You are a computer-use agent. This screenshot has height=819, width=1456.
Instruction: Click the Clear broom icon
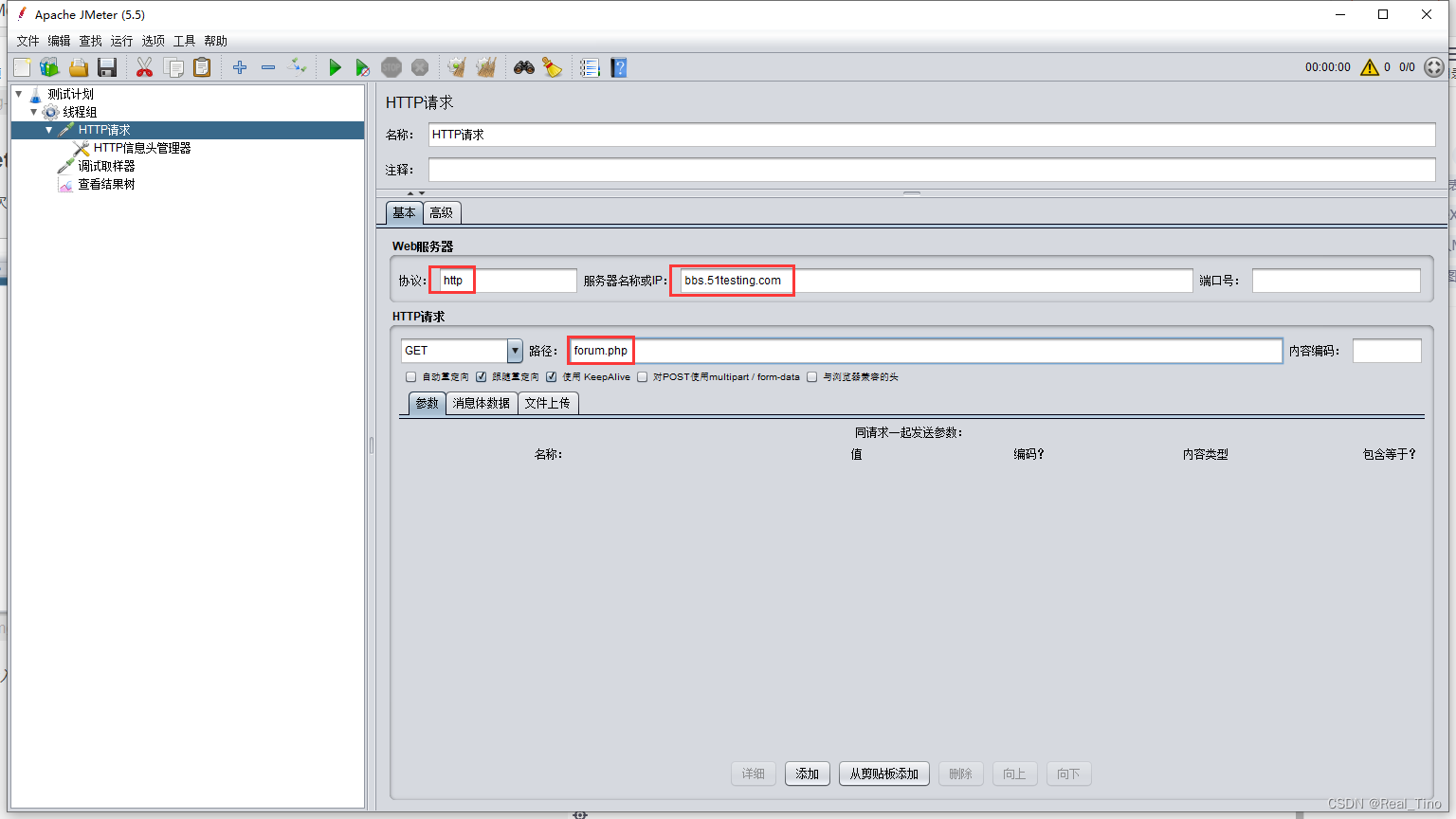[457, 67]
